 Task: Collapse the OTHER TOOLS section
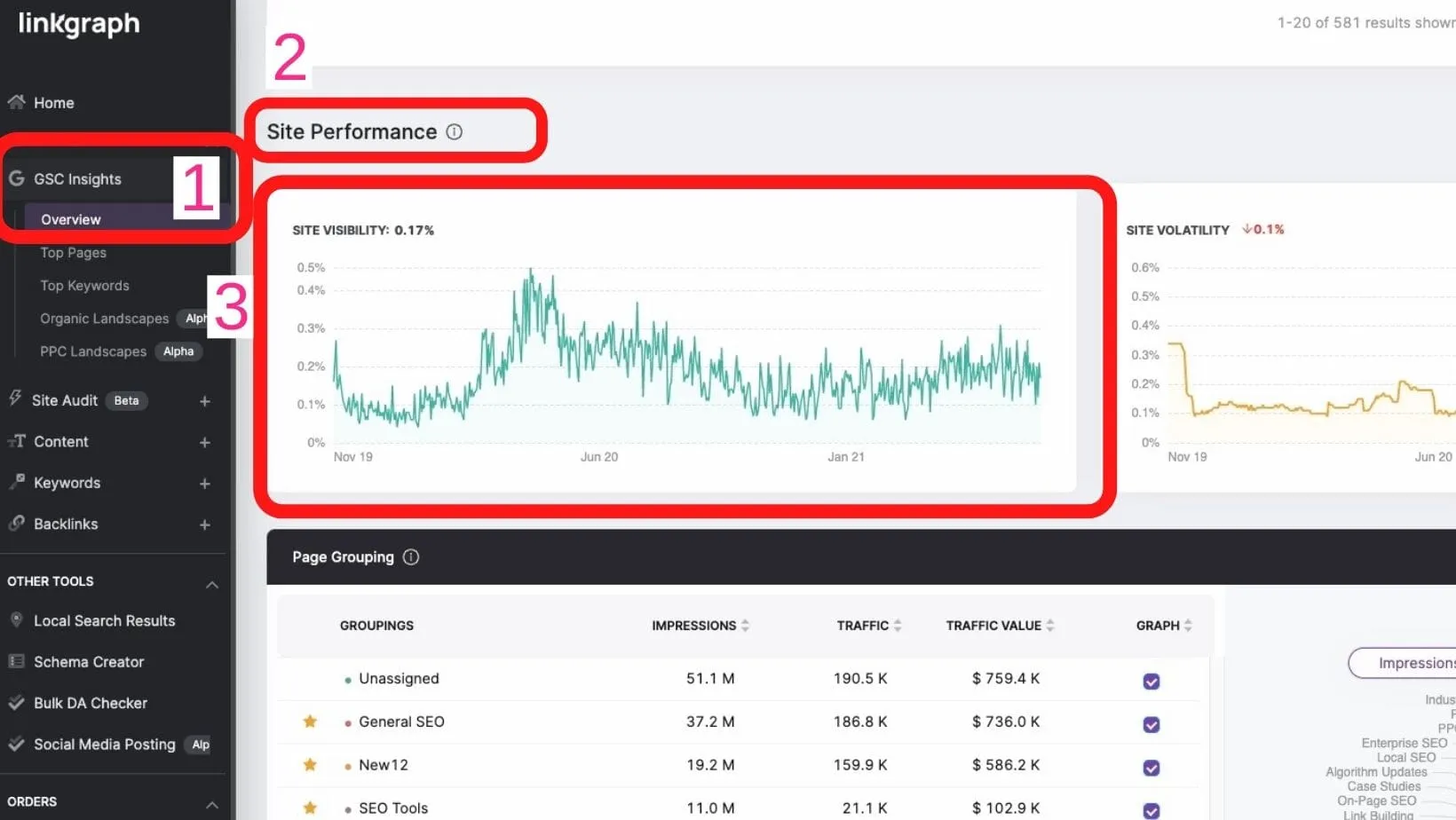point(211,584)
